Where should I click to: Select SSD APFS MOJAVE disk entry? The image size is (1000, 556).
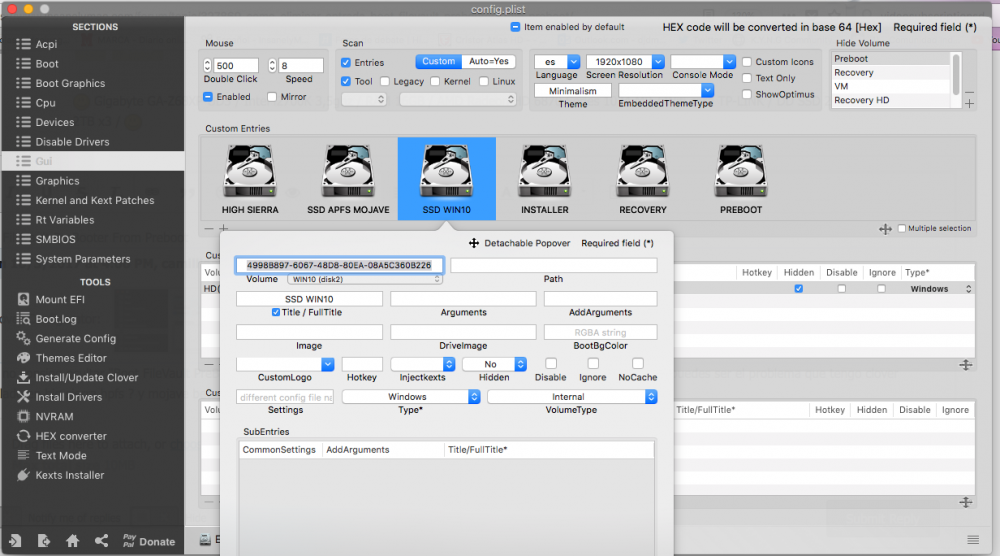tap(348, 179)
